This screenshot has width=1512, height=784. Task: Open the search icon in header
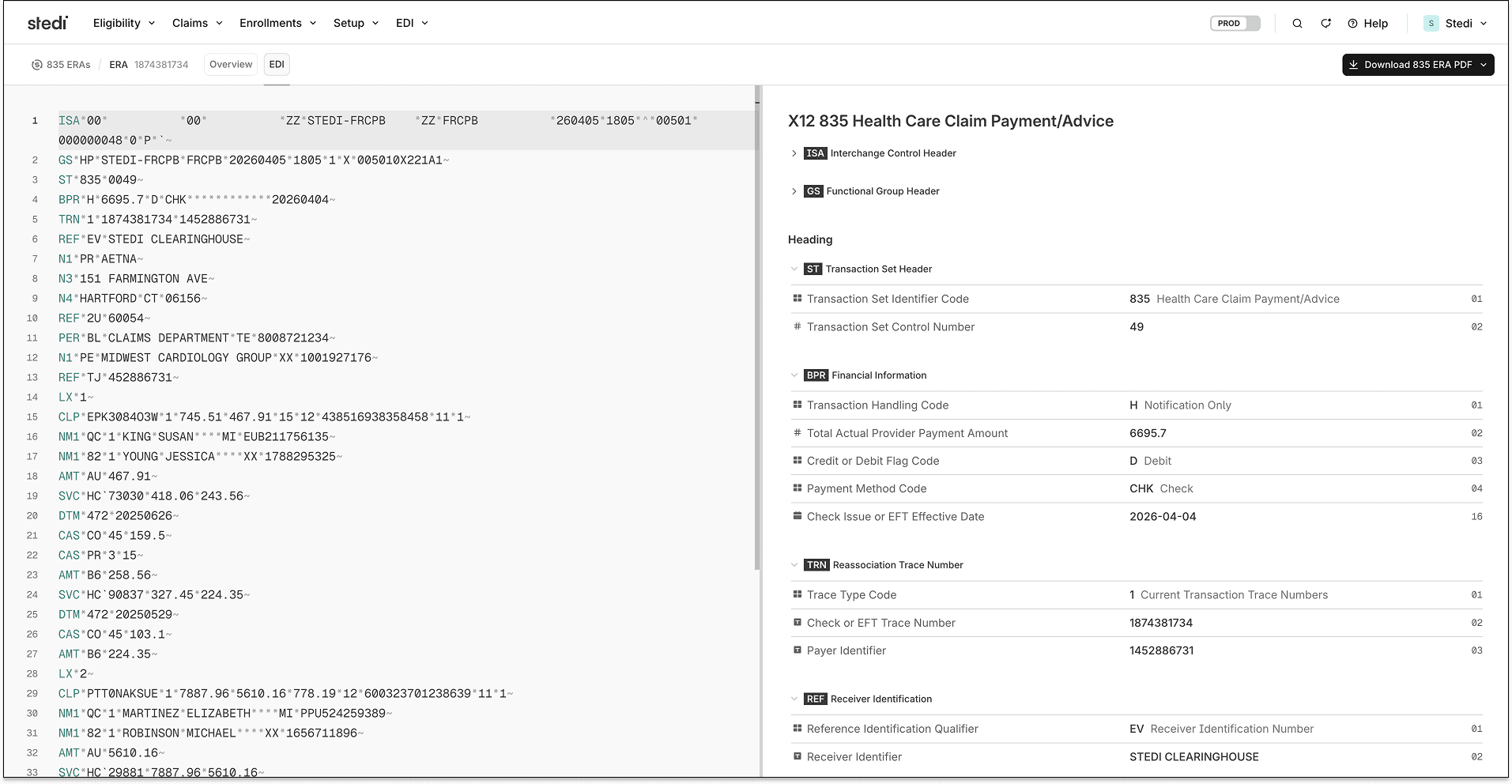pyautogui.click(x=1297, y=24)
